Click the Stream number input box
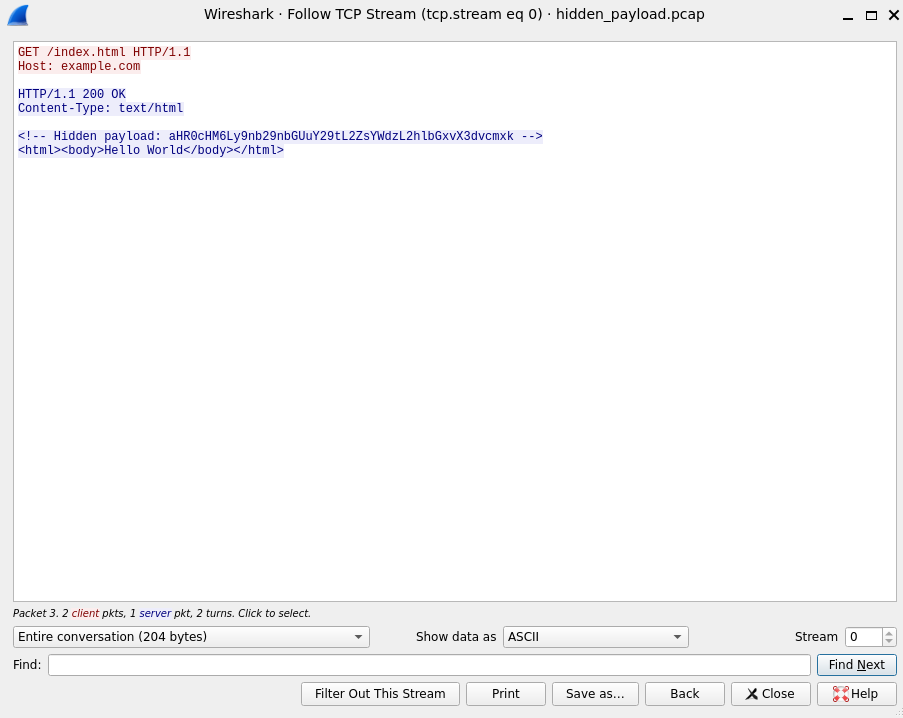 [x=863, y=637]
